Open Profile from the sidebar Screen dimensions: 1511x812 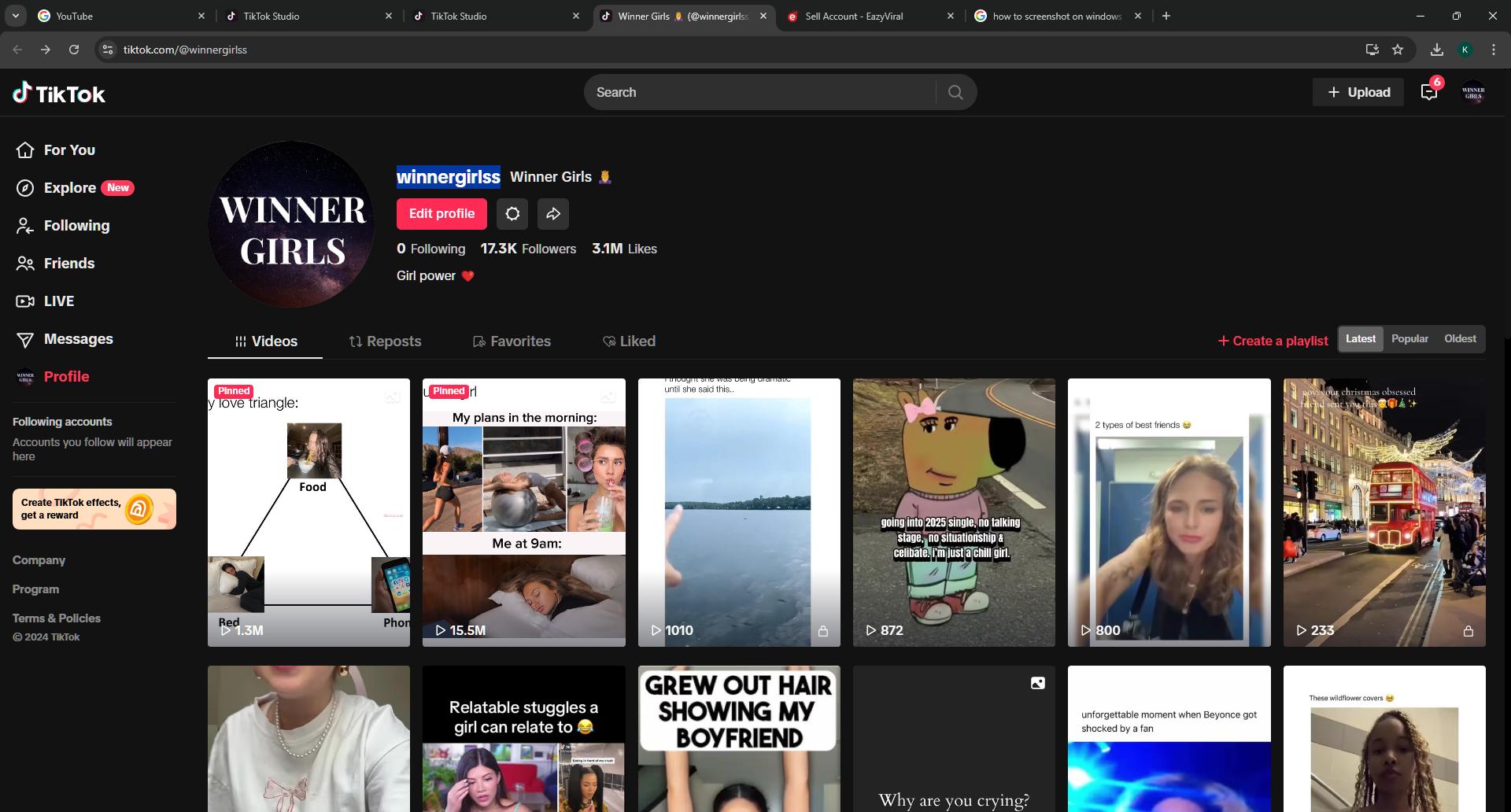(x=53, y=377)
